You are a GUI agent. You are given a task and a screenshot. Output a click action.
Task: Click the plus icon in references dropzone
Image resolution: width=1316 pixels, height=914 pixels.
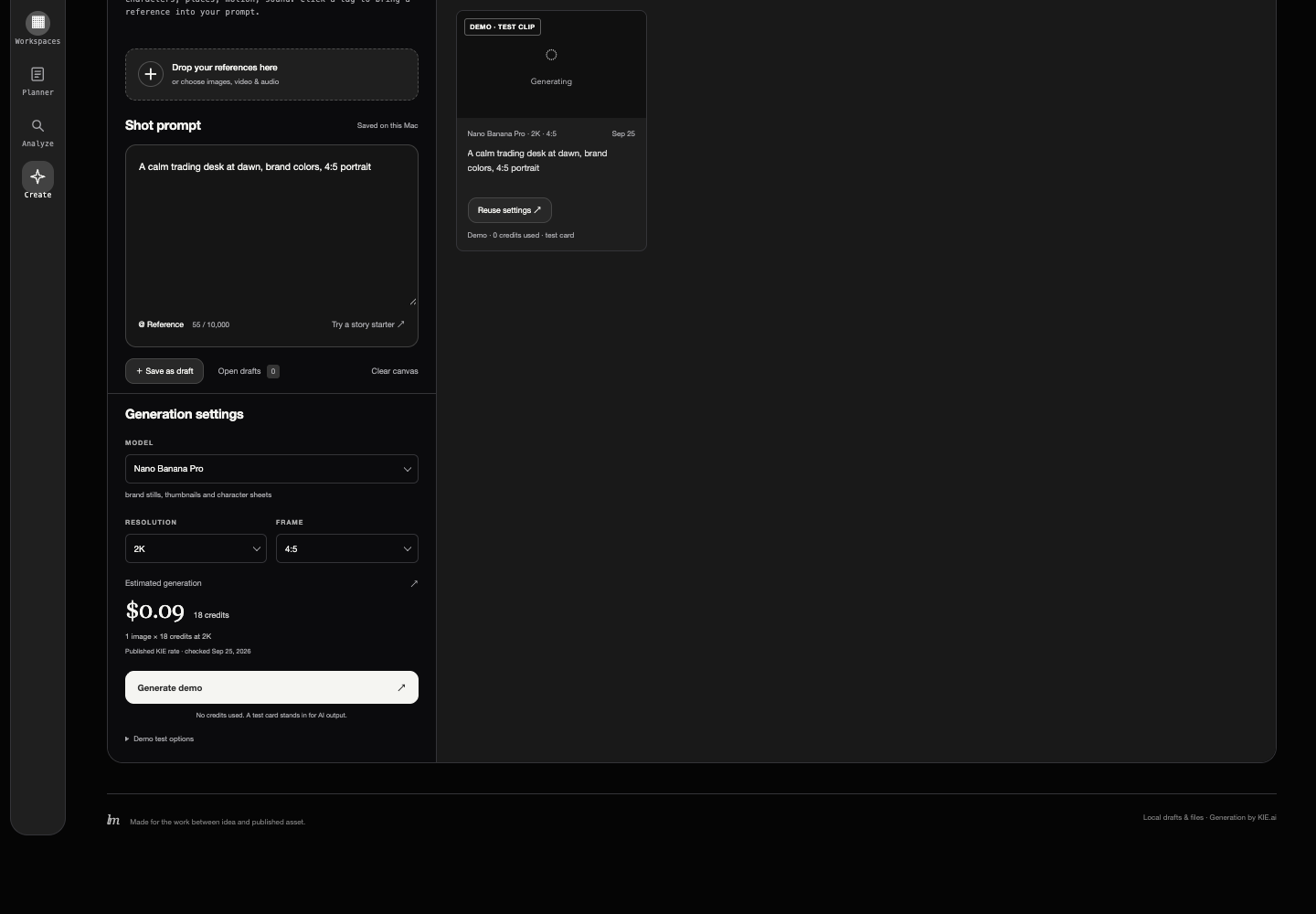151,74
